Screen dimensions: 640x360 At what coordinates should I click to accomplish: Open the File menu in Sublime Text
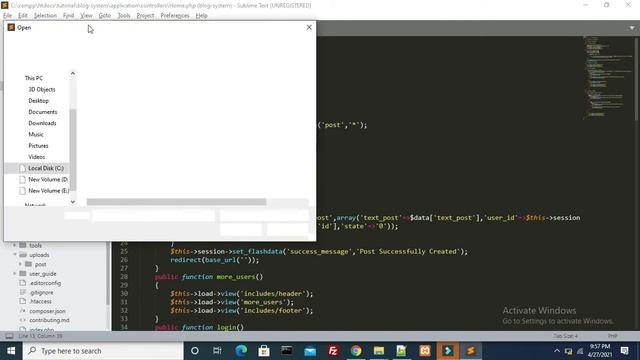[7, 16]
